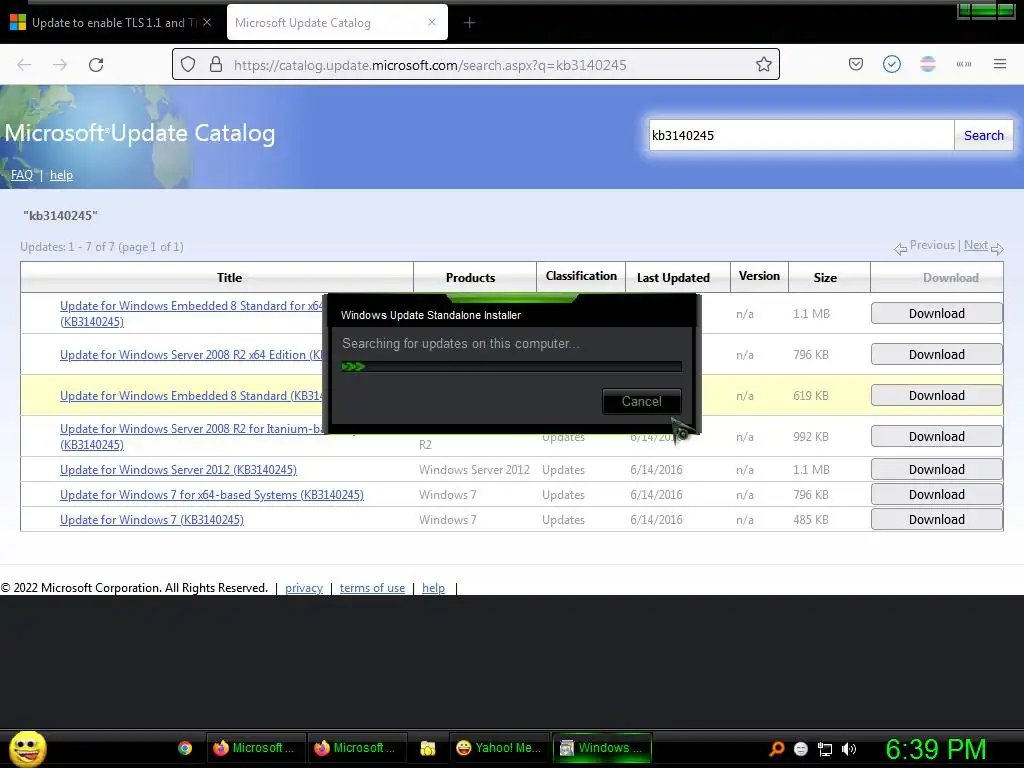The height and width of the screenshot is (768, 1024).
Task: Click the Previous page arrow icon
Action: pyautogui.click(x=901, y=248)
